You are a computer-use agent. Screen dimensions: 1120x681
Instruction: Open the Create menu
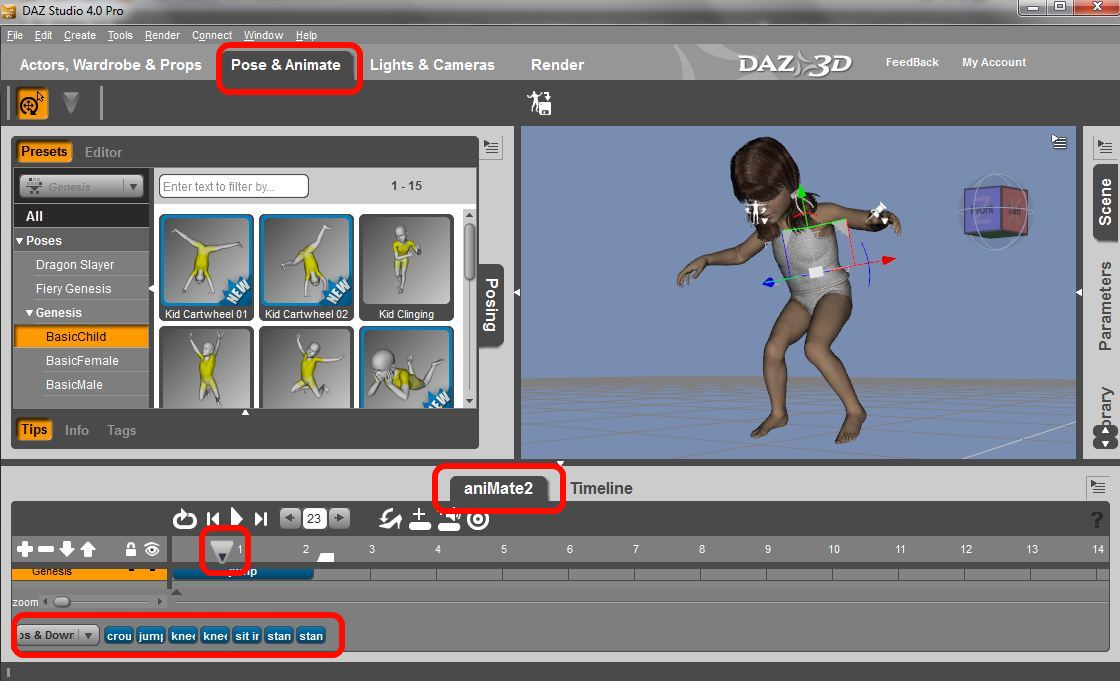click(79, 35)
